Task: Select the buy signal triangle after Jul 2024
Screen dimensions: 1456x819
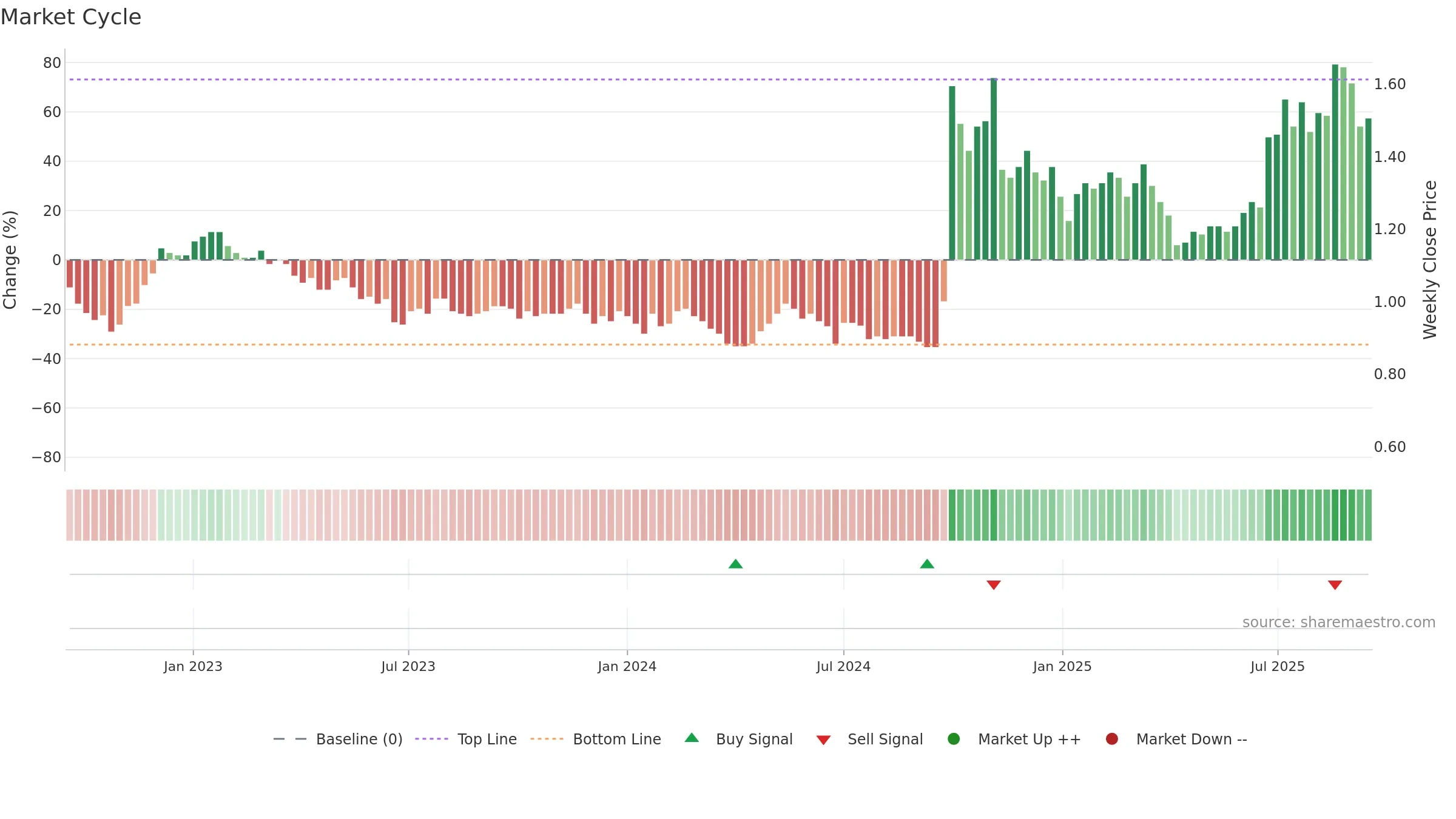Action: click(x=927, y=564)
